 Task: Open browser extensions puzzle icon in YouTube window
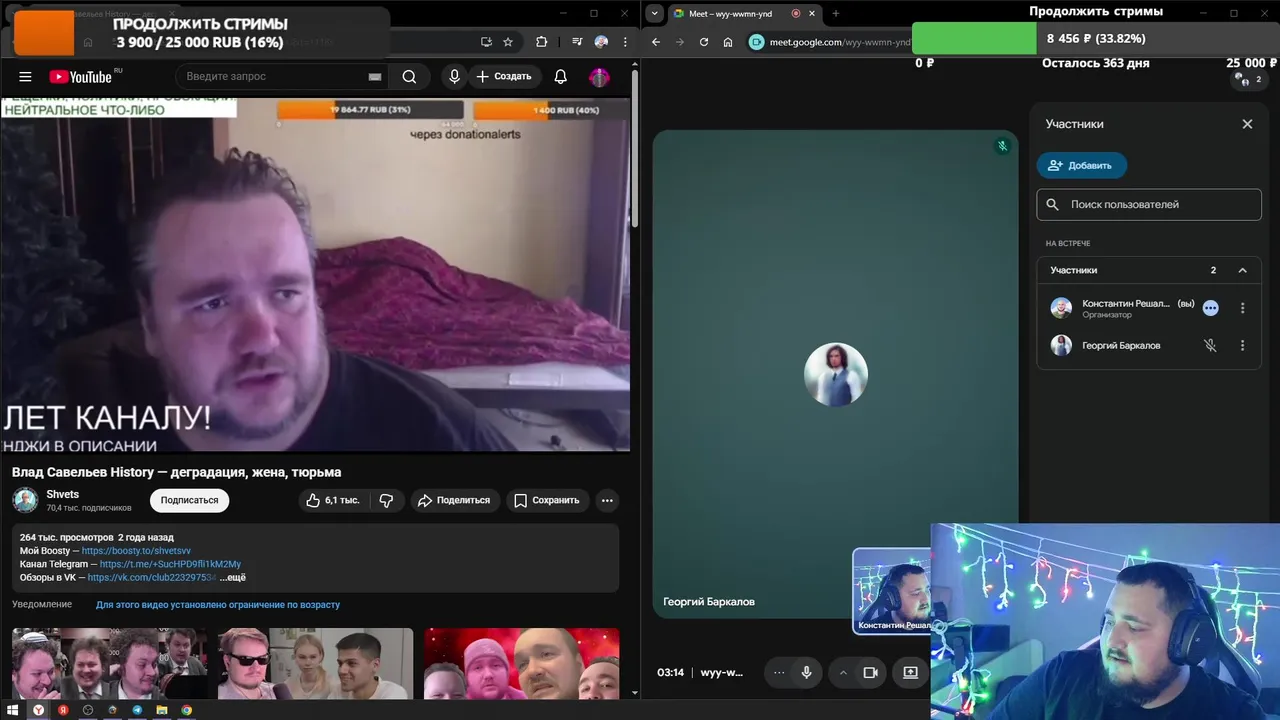pos(541,42)
